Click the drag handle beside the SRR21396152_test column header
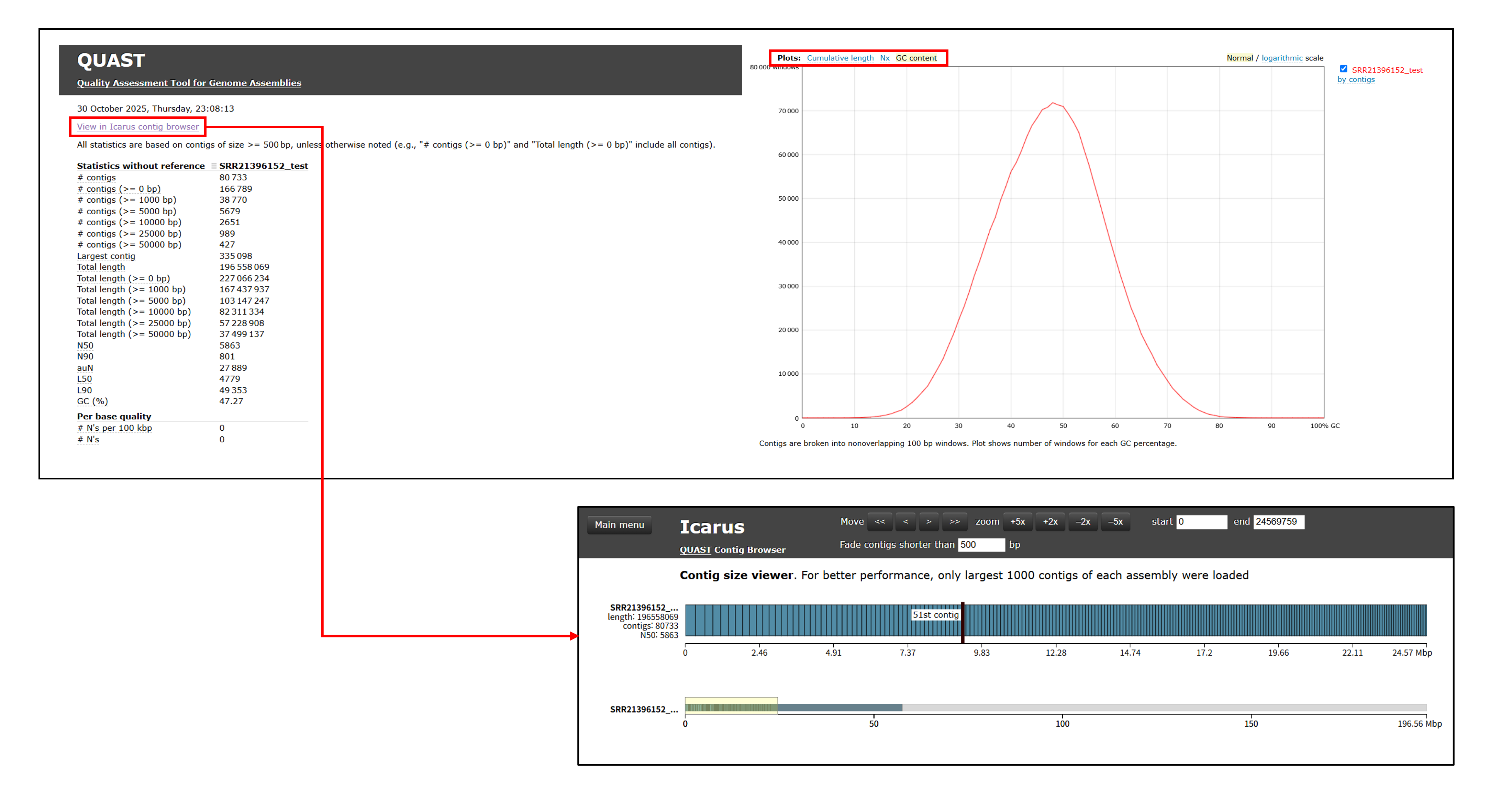The image size is (1512, 805). [214, 166]
